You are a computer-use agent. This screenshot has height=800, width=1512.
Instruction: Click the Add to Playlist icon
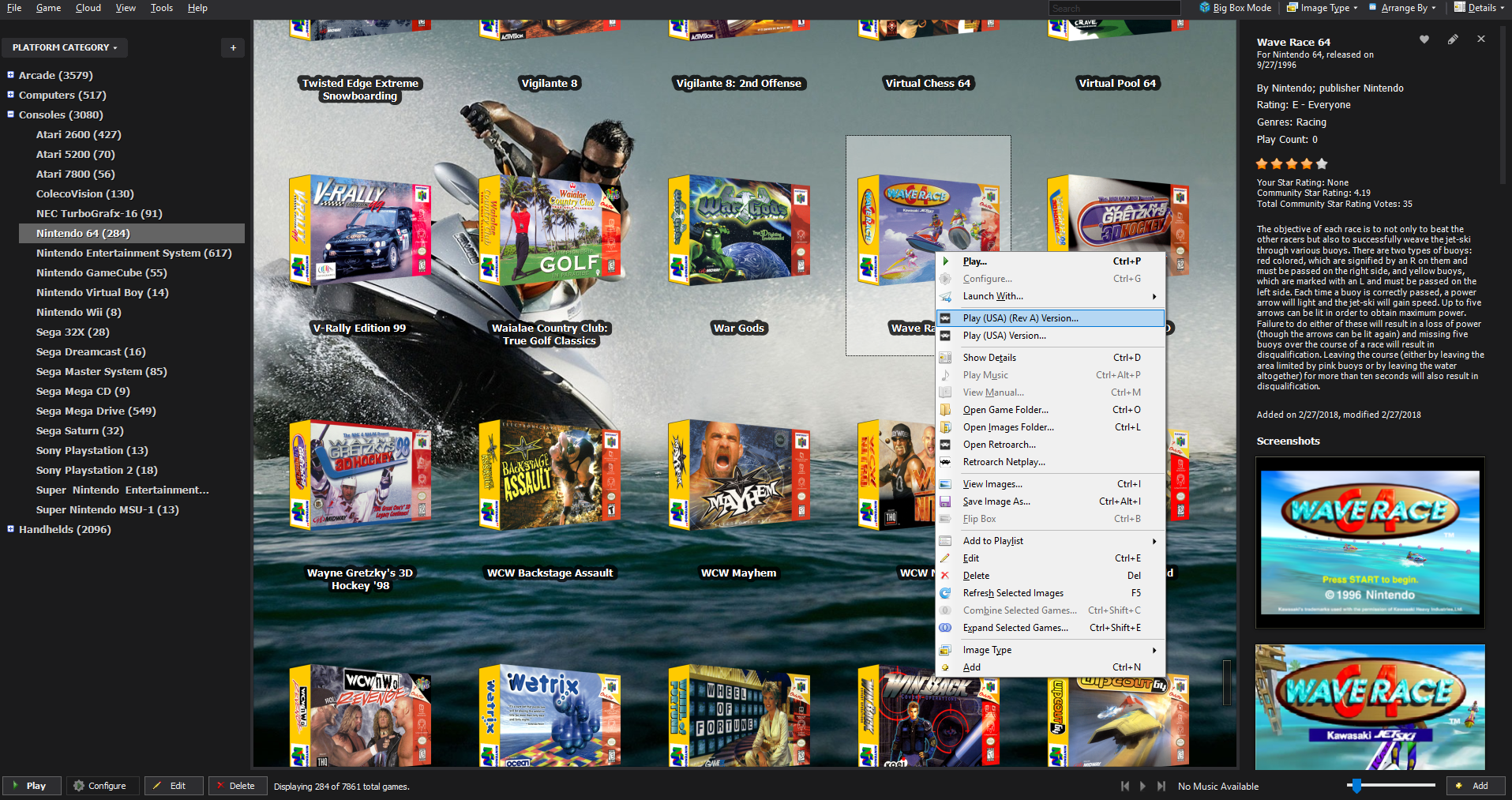[x=945, y=541]
